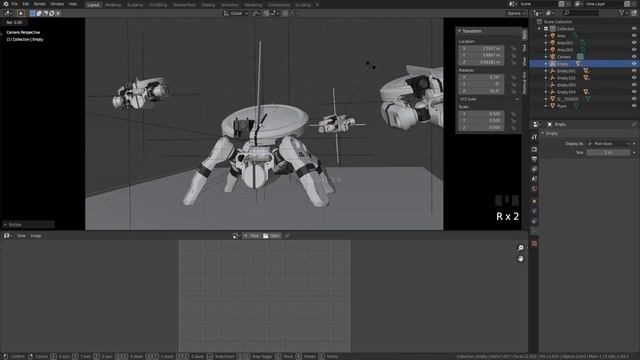The width and height of the screenshot is (640, 360).
Task: Open the Tool properties tab icon
Action: (534, 138)
